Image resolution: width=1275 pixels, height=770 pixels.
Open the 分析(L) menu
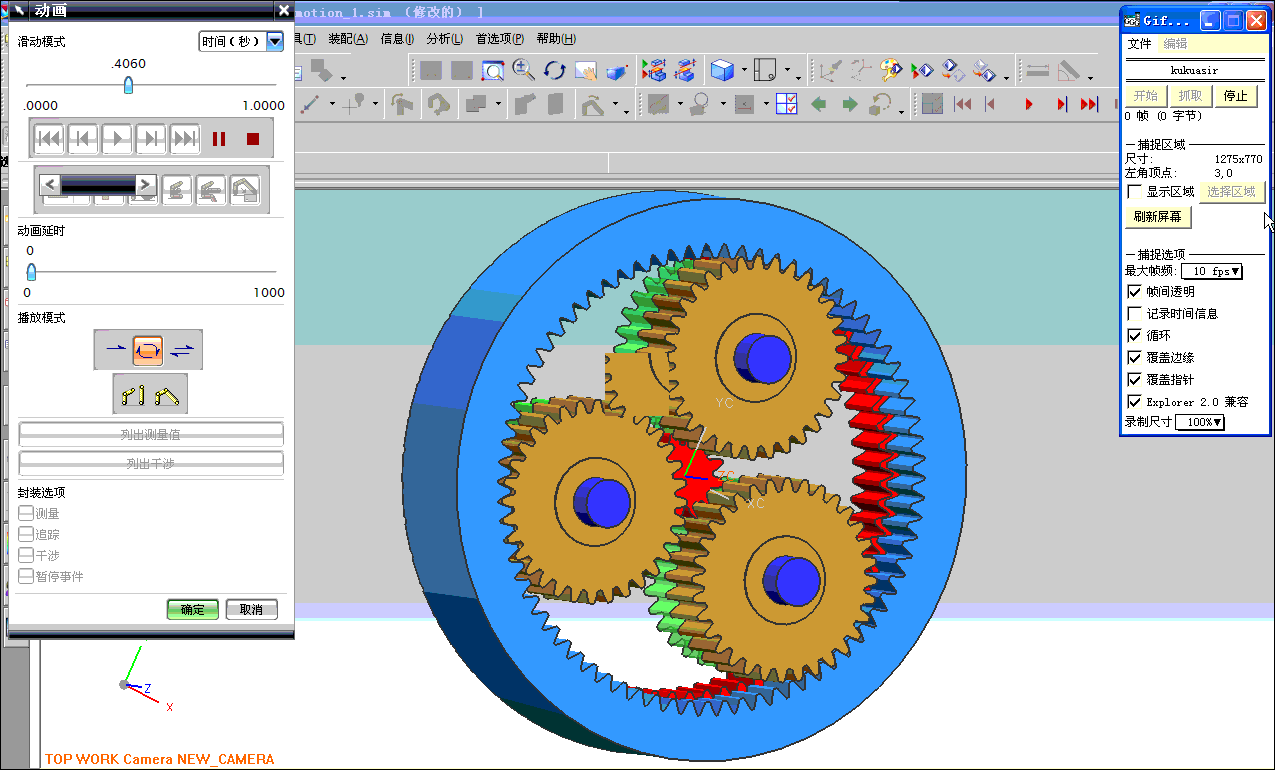(x=444, y=39)
